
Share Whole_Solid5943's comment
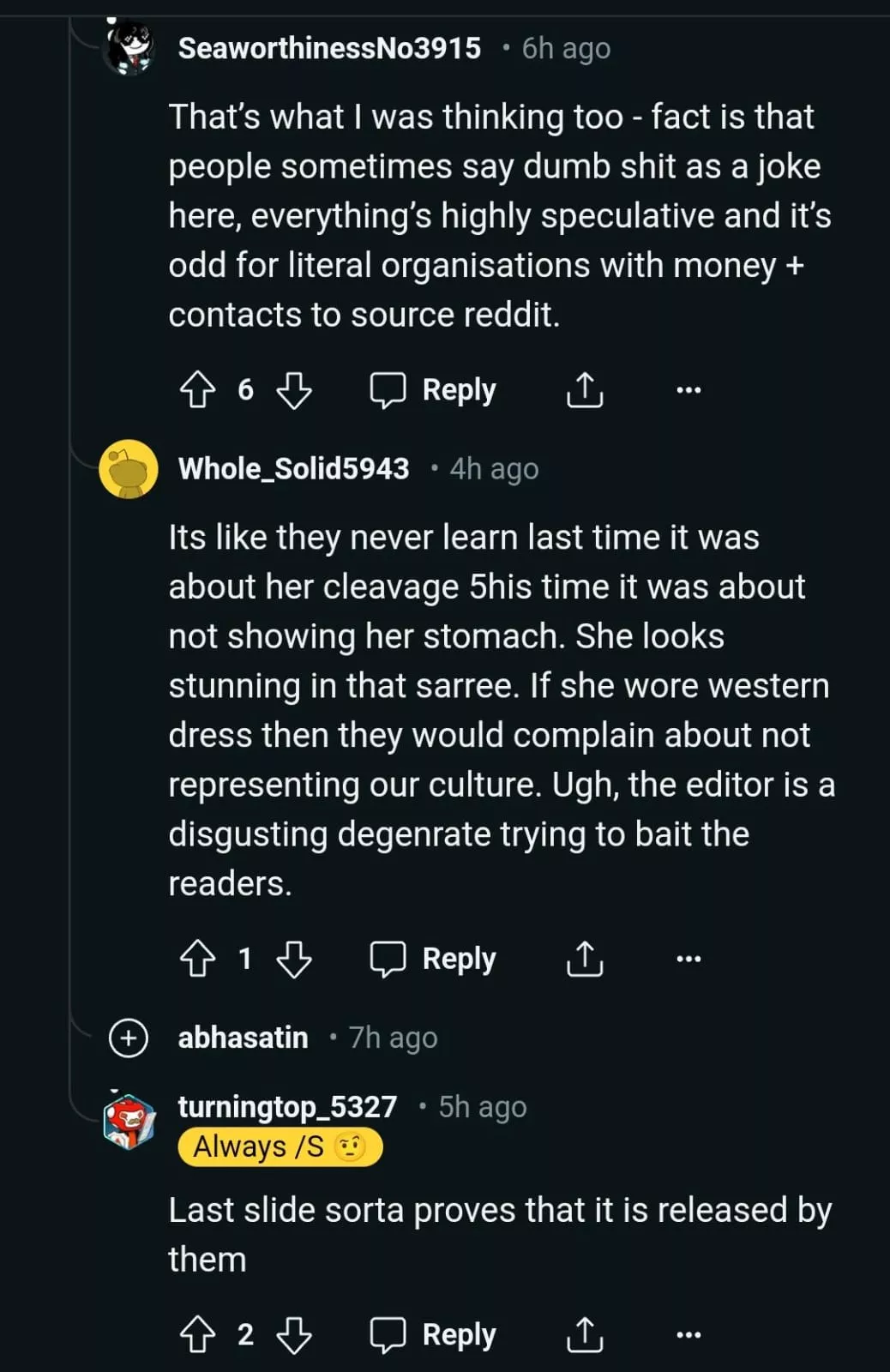coord(585,959)
